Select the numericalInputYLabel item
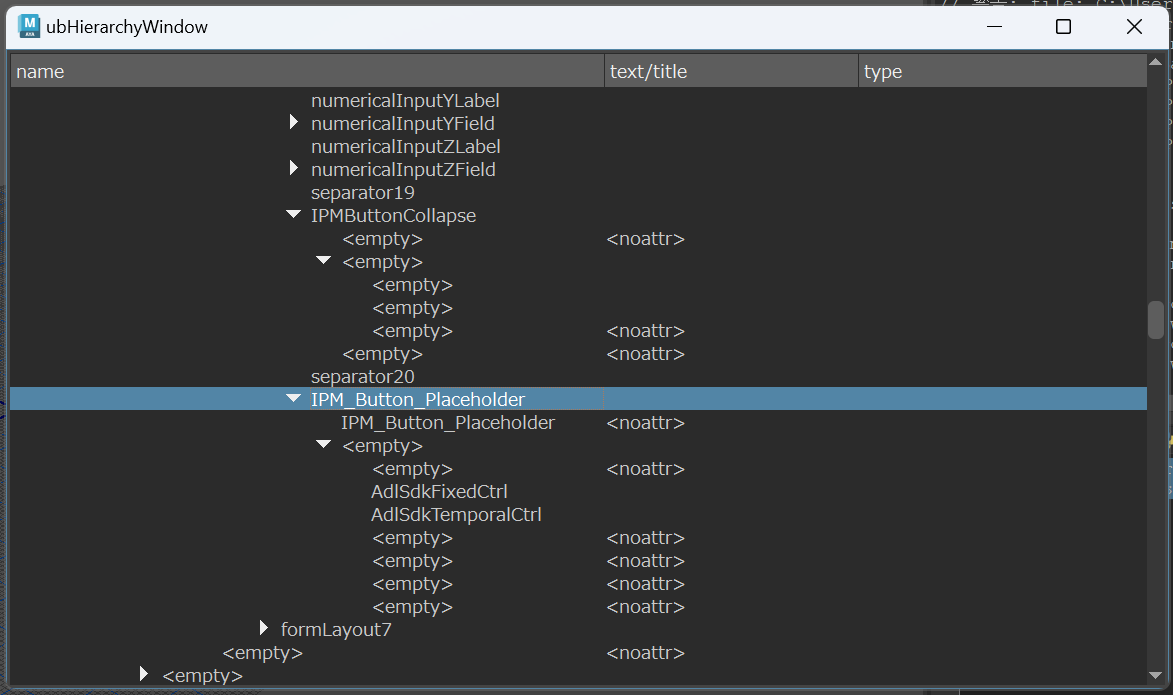Image resolution: width=1173 pixels, height=695 pixels. [405, 101]
